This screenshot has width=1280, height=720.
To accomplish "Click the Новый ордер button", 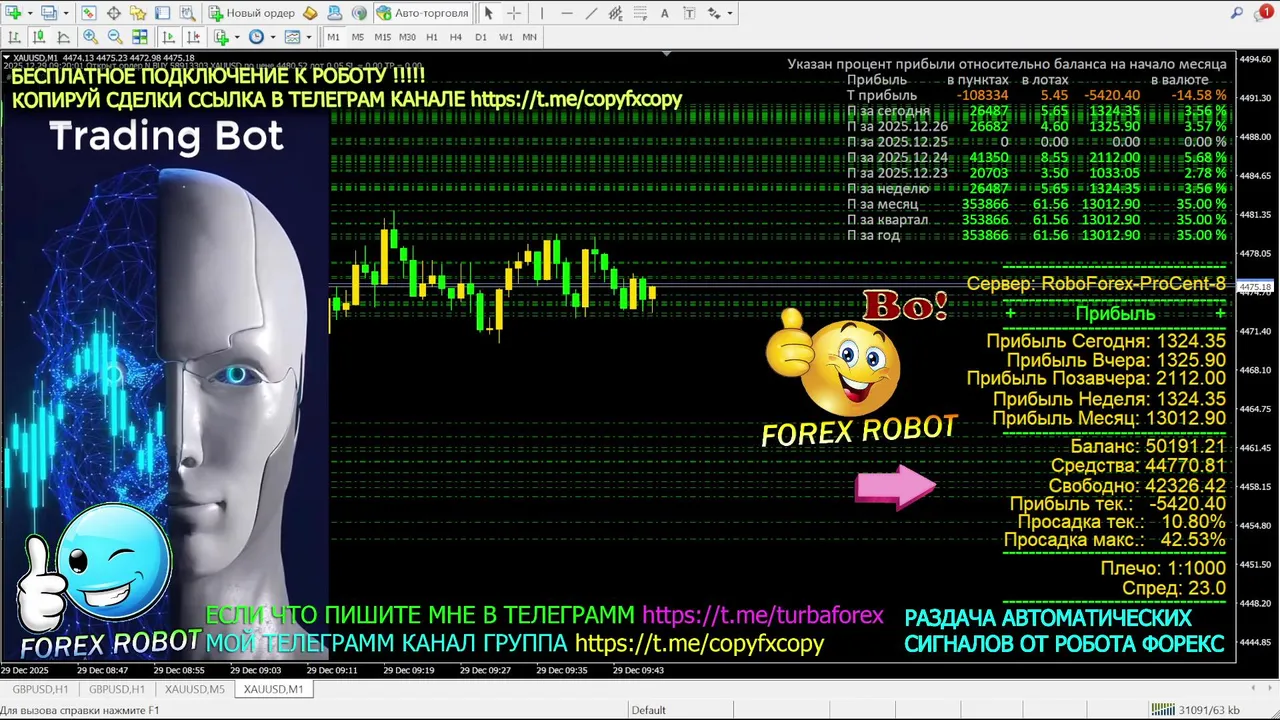I will pyautogui.click(x=251, y=13).
